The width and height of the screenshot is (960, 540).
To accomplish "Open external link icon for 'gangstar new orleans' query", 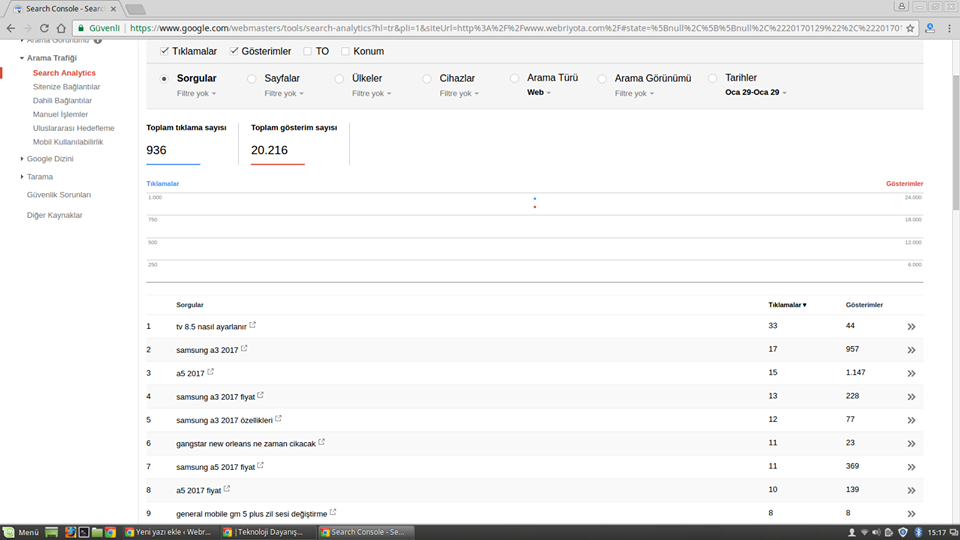I will tap(321, 442).
